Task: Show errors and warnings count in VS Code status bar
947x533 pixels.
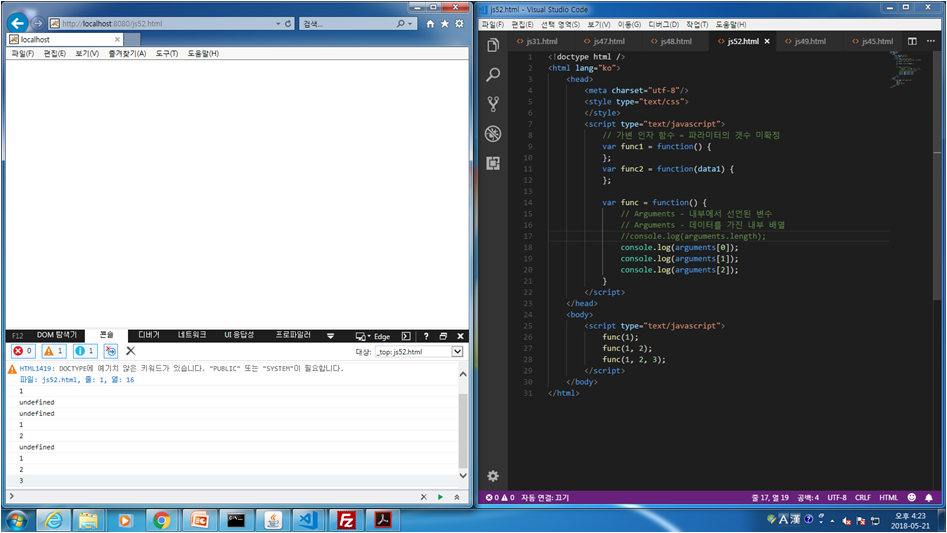Action: 499,497
